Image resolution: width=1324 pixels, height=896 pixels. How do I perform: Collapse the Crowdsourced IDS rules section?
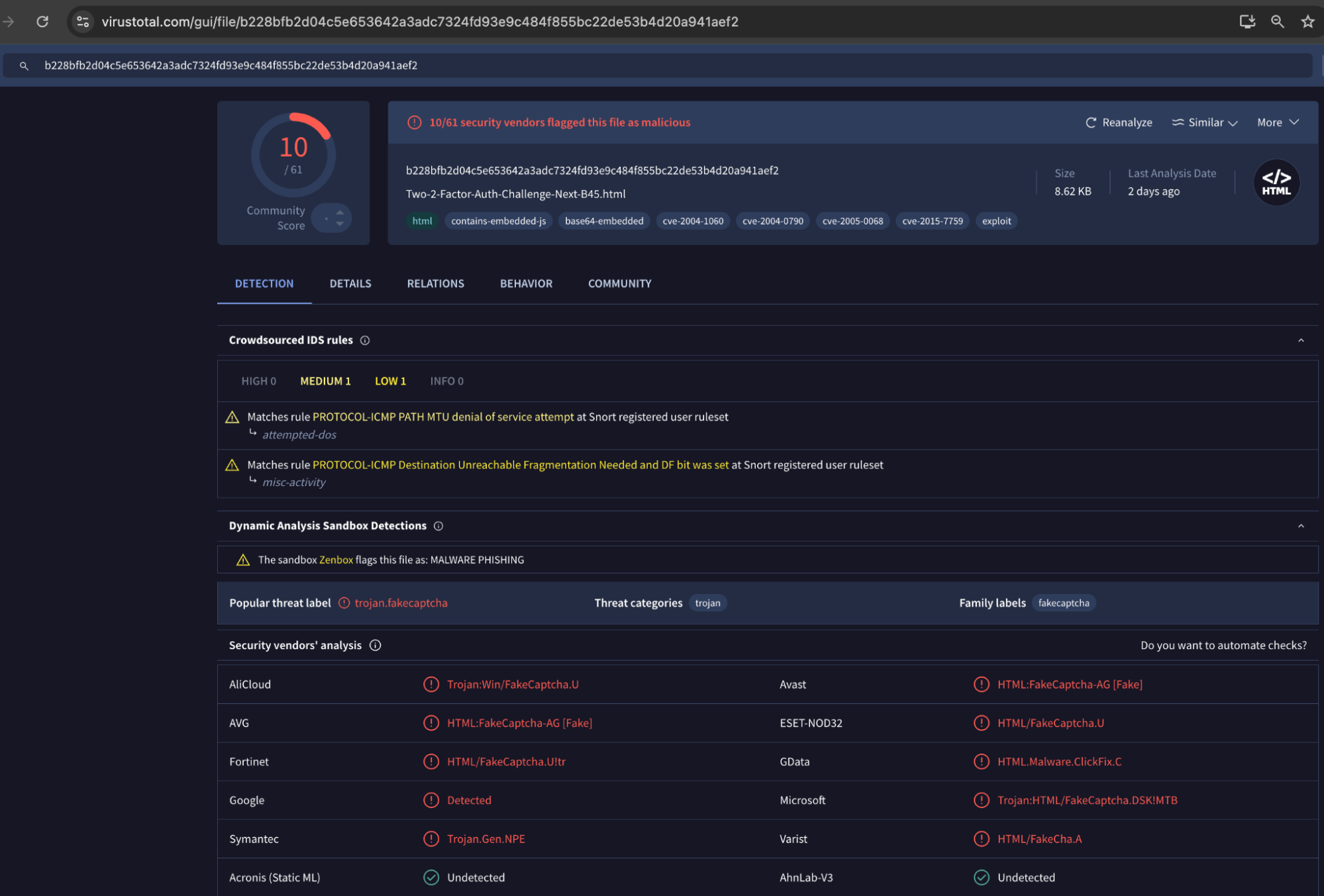[x=1301, y=340]
